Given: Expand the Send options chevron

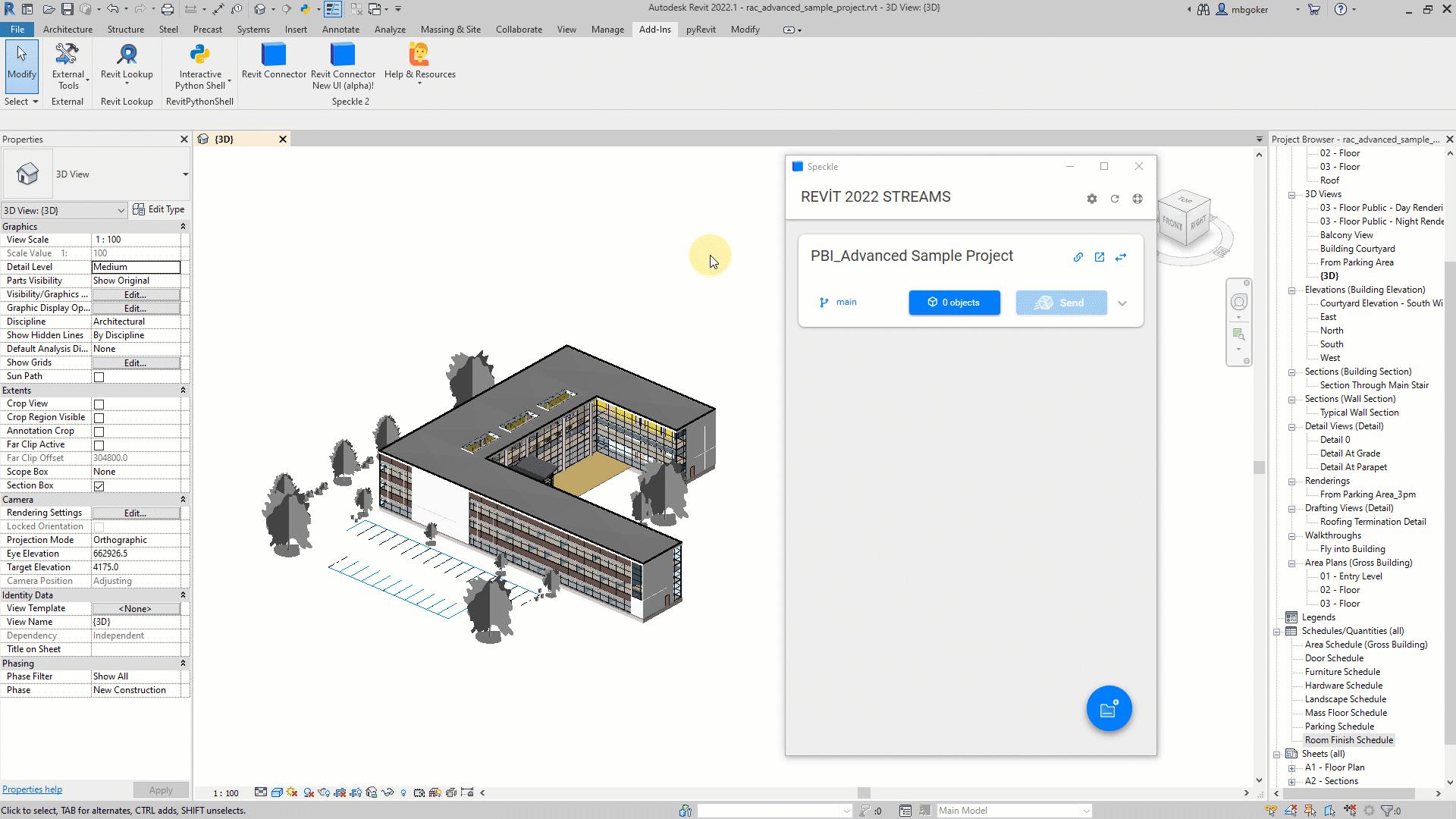Looking at the screenshot, I should pos(1122,303).
